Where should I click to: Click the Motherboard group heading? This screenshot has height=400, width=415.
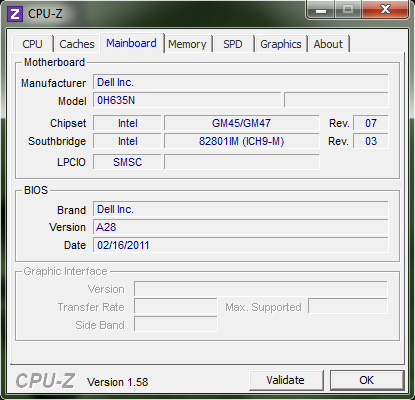coord(54,62)
